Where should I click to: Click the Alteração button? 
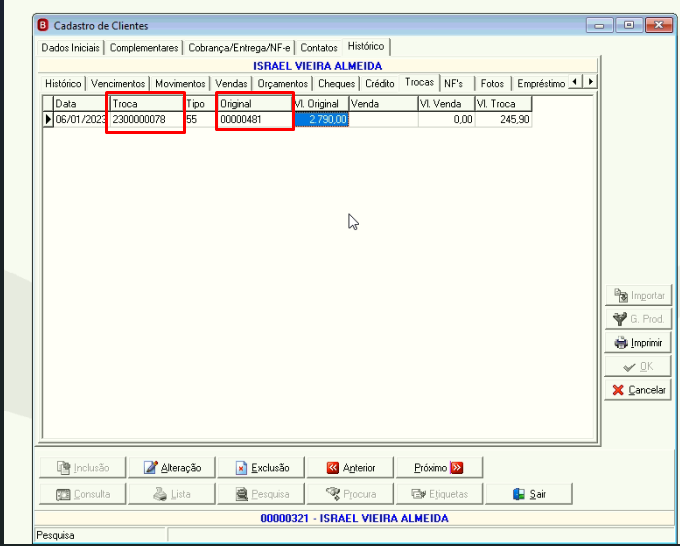coord(172,468)
